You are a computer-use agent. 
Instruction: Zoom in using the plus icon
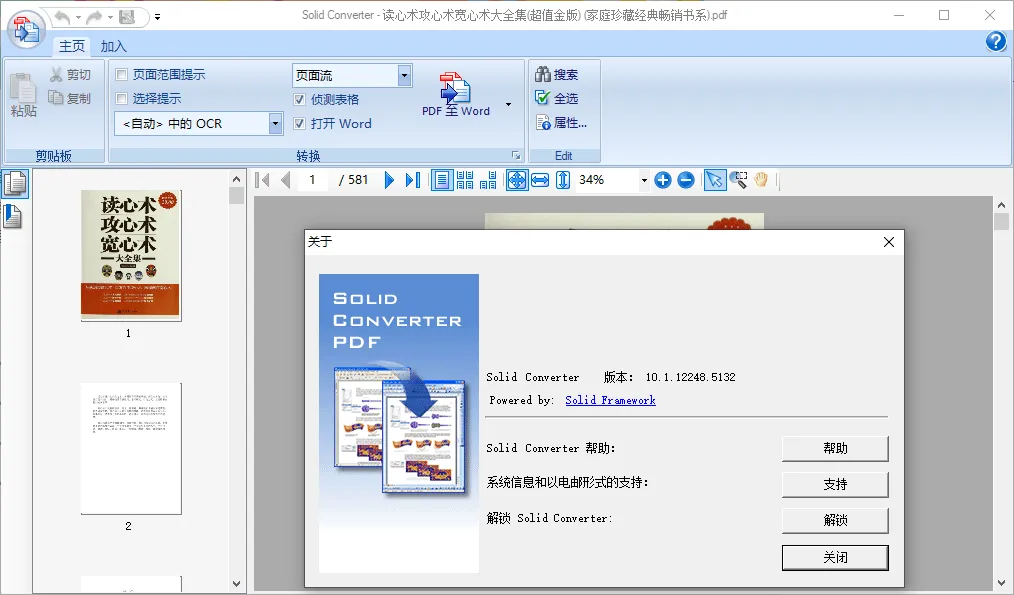(663, 180)
